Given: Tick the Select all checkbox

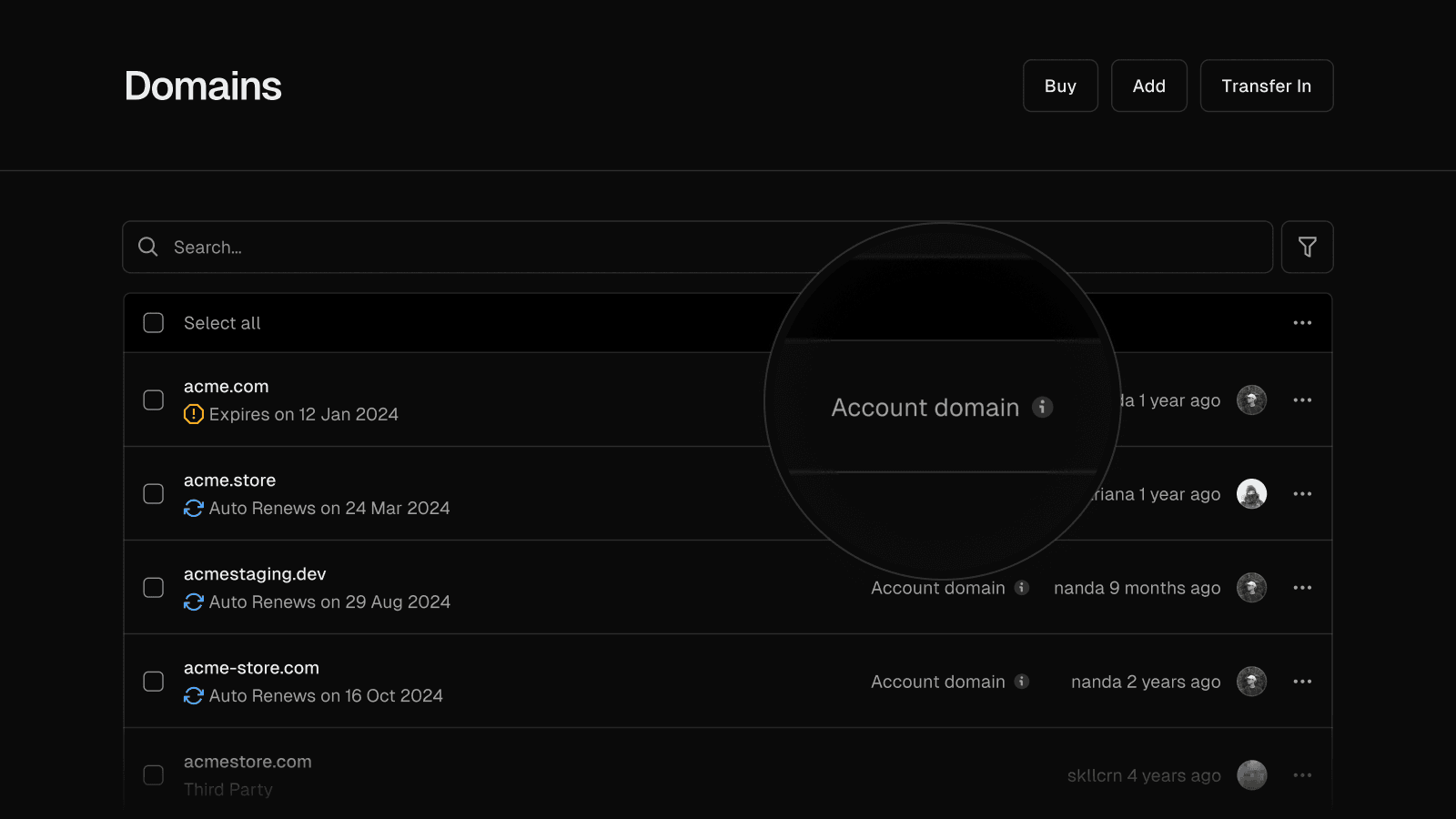Looking at the screenshot, I should click(x=154, y=323).
